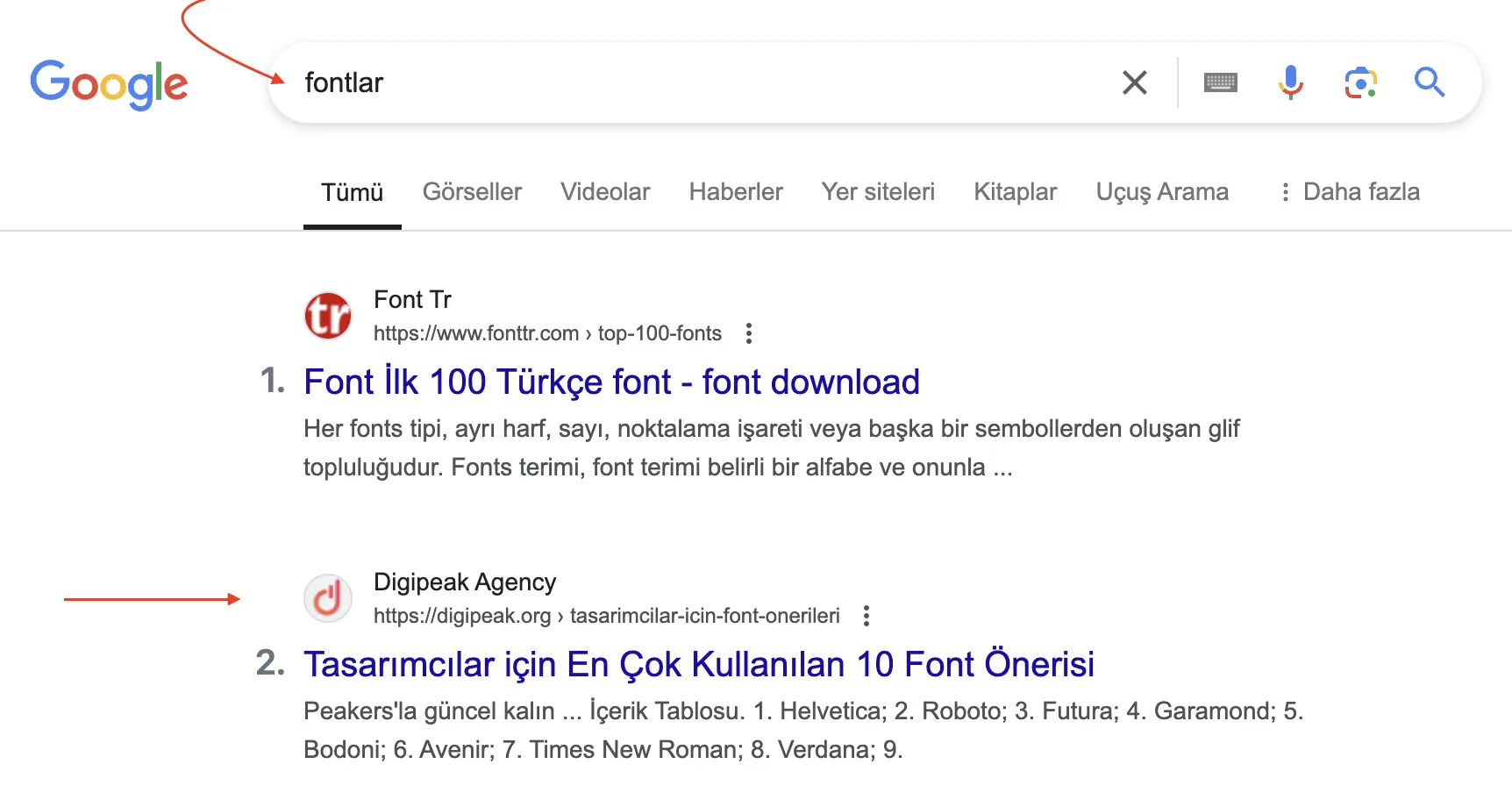Switch to the Videolar tab
This screenshot has width=1512, height=800.
[605, 192]
